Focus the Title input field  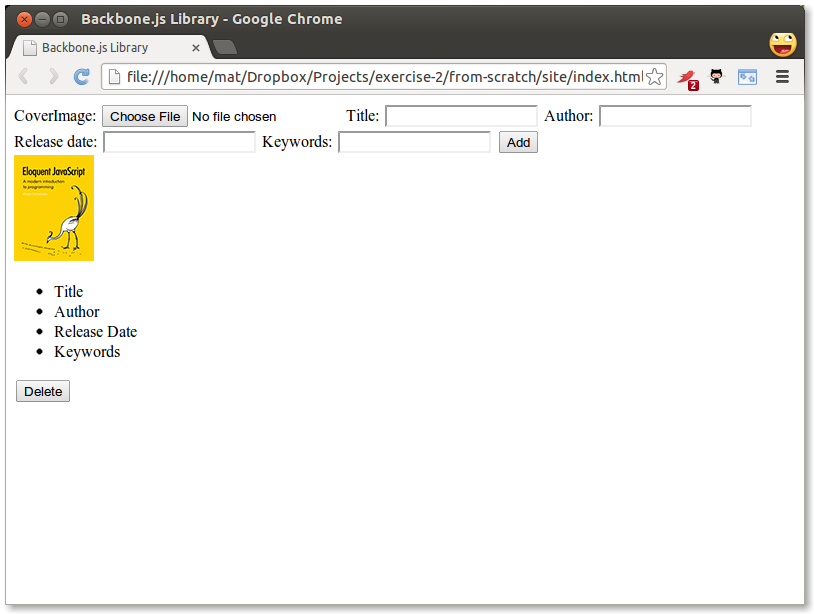click(x=461, y=117)
